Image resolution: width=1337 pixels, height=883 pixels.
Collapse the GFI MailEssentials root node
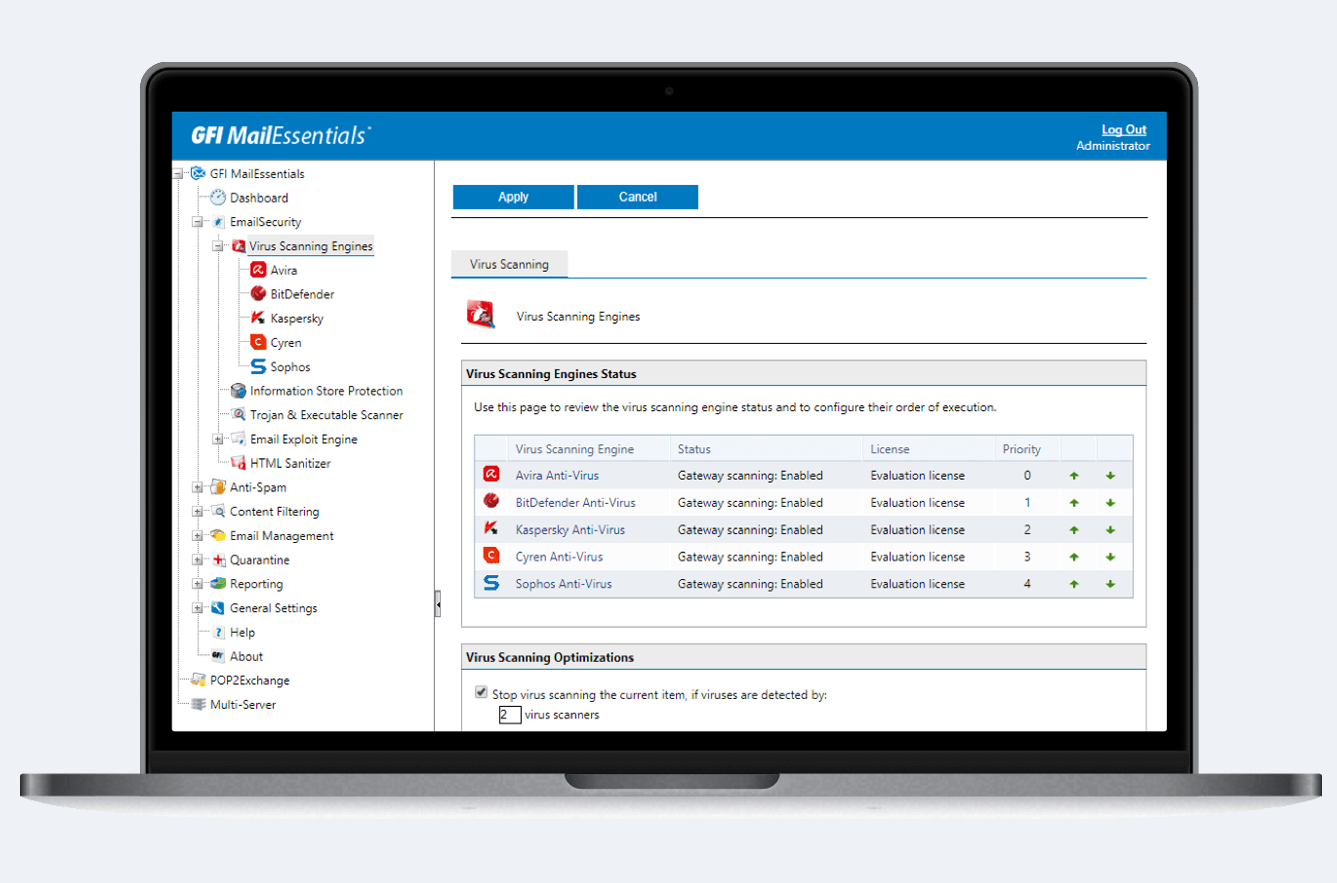tap(179, 174)
